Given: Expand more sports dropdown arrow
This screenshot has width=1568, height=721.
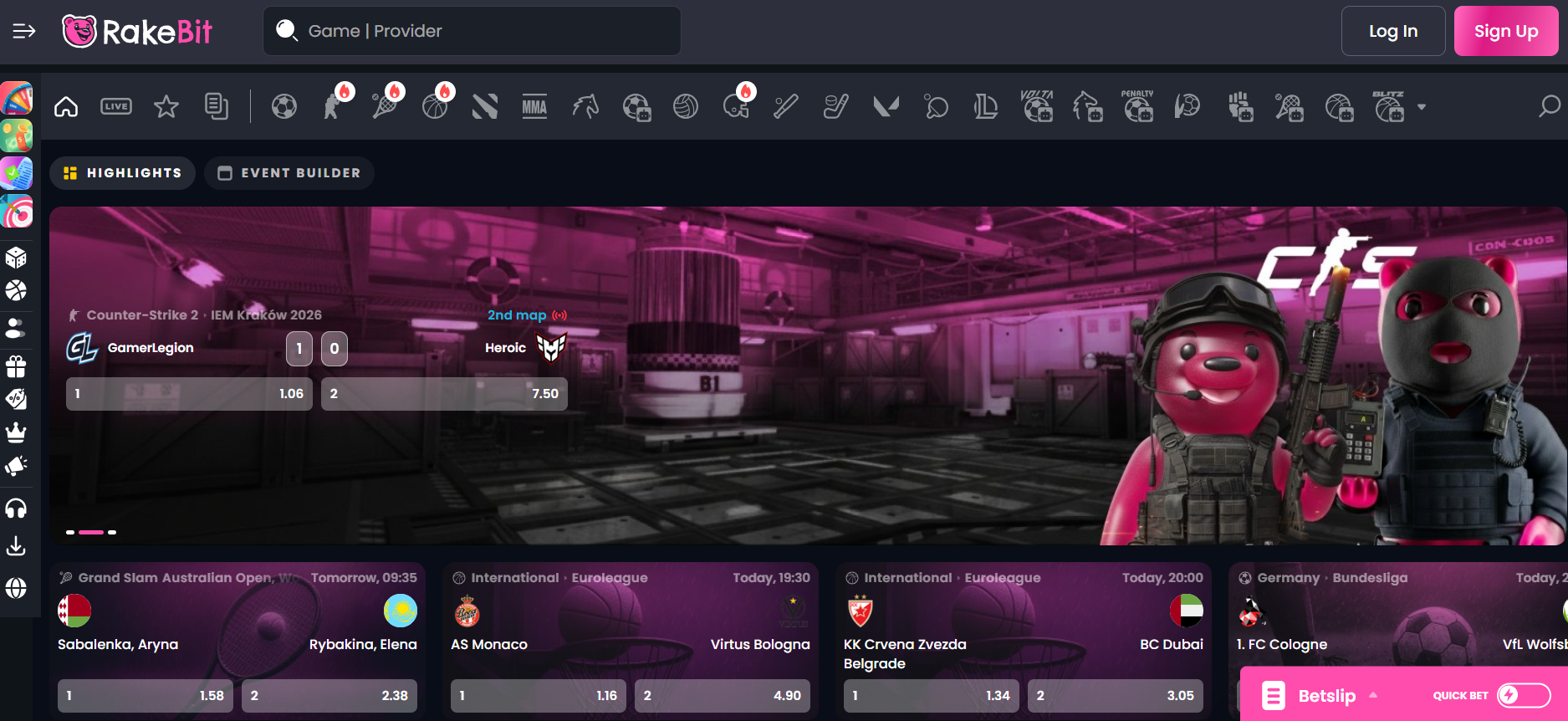Looking at the screenshot, I should click(1422, 107).
